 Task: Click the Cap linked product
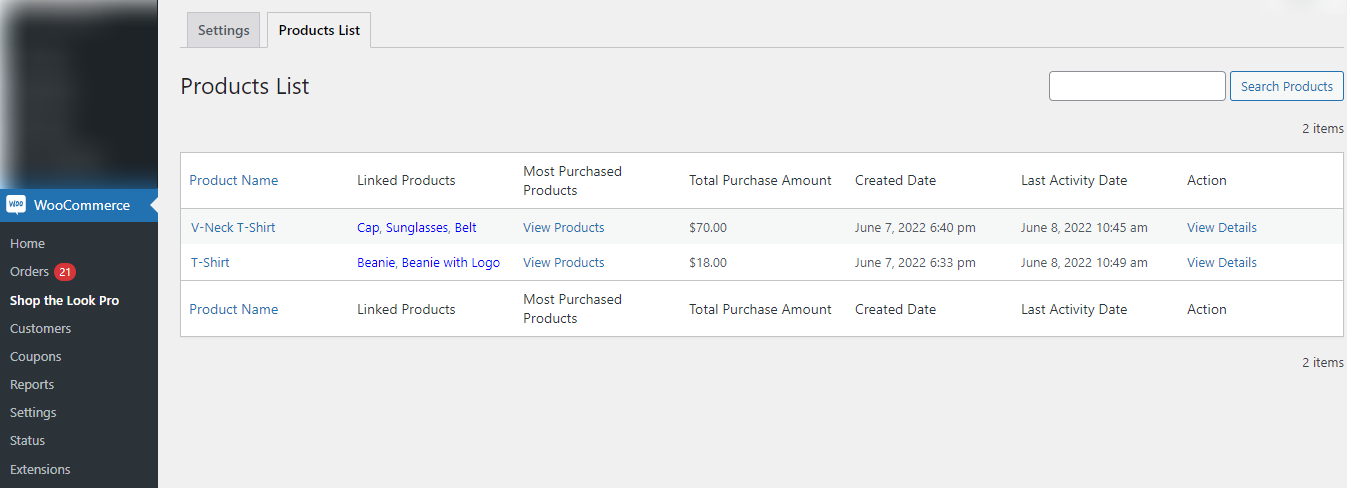coord(368,227)
